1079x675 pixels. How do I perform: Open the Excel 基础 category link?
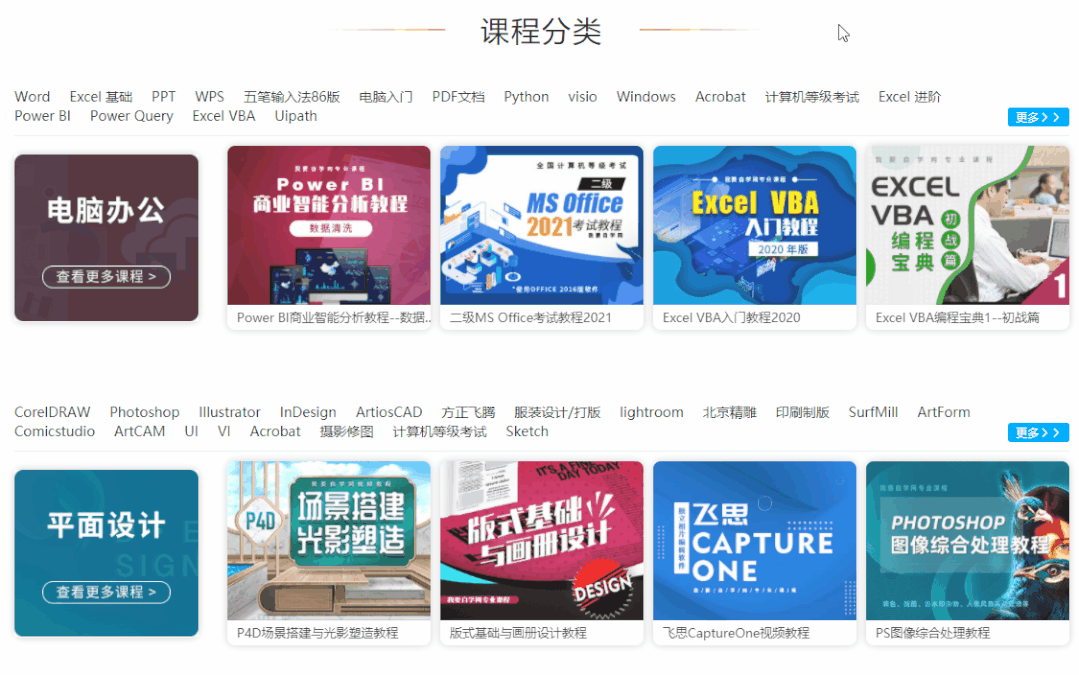click(100, 97)
